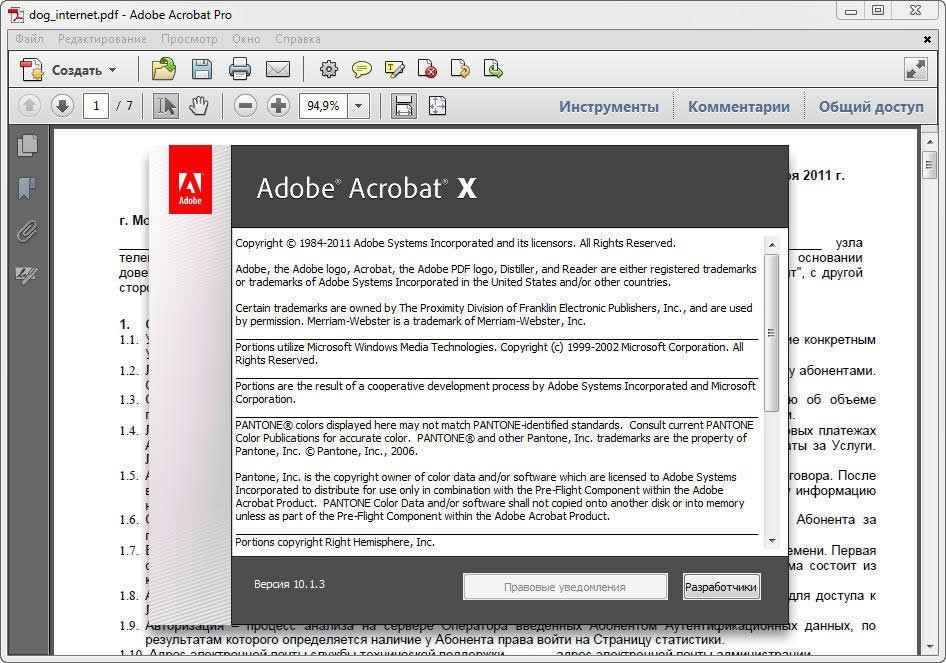Open the Attachments paperclip panel
The height and width of the screenshot is (663, 946).
[27, 231]
